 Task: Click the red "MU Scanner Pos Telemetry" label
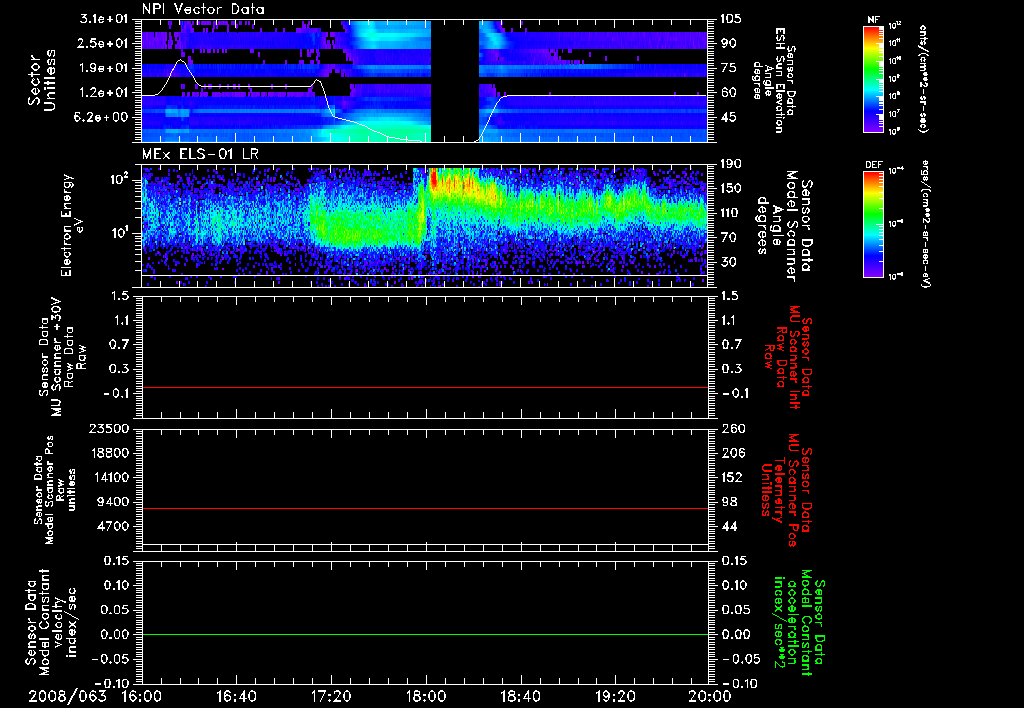click(x=787, y=490)
